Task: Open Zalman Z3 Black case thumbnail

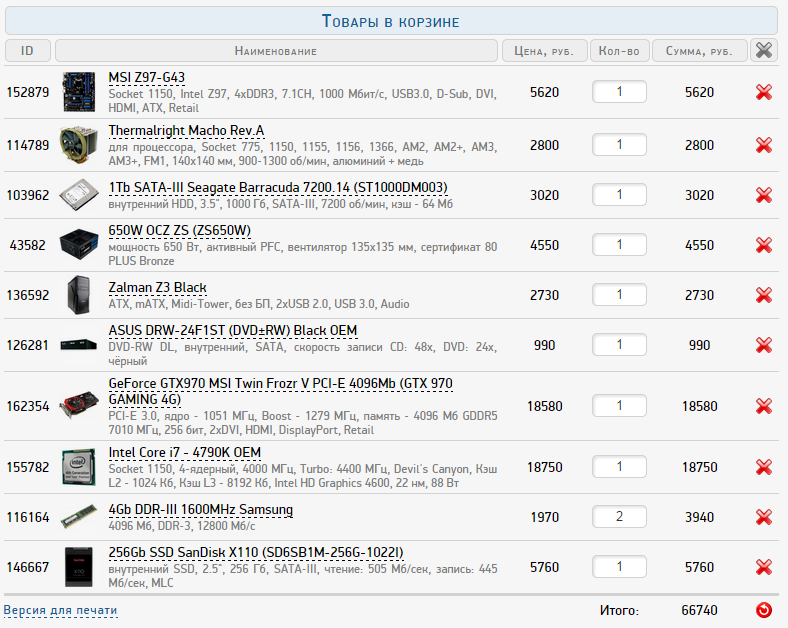Action: click(x=79, y=295)
